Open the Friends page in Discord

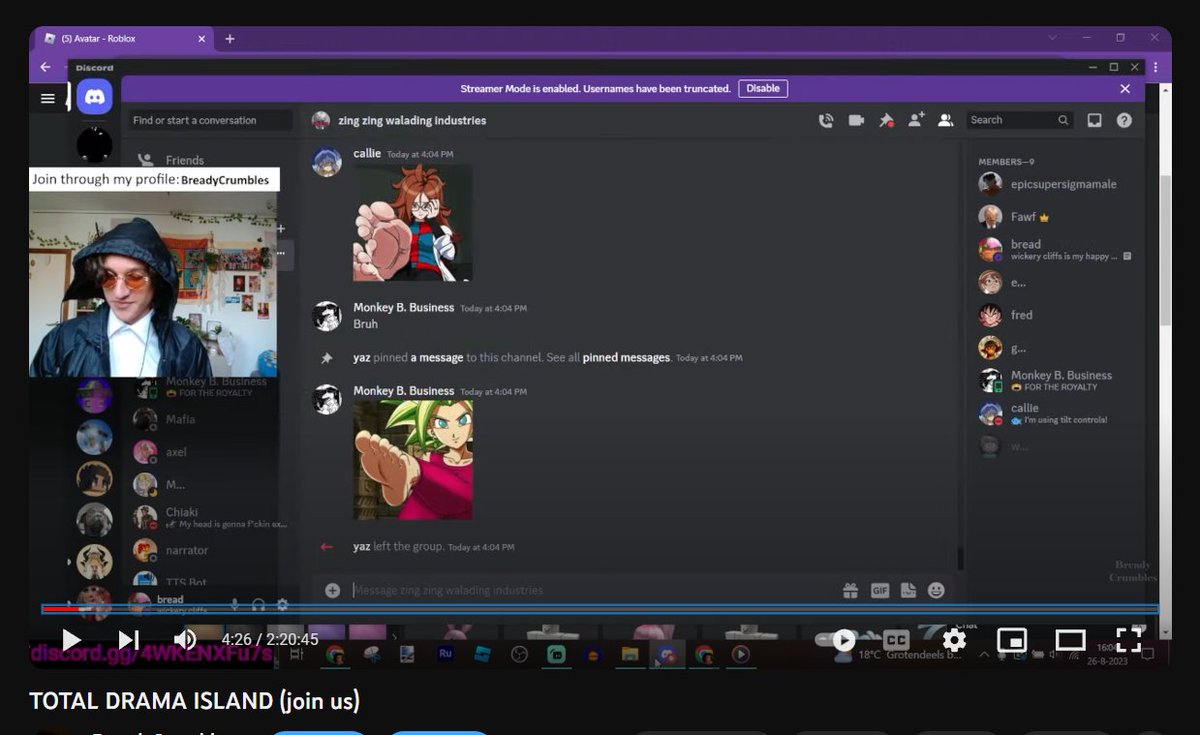185,160
